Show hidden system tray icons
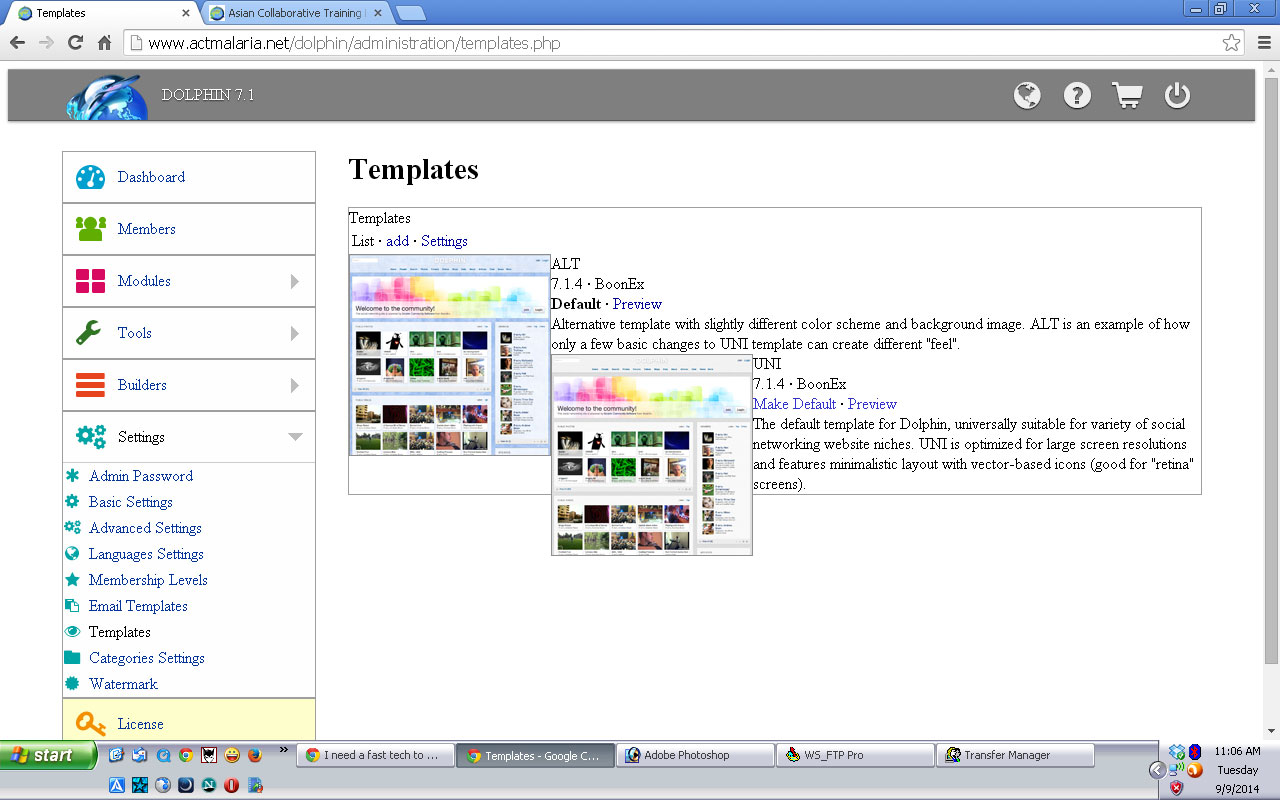 [x=1158, y=770]
